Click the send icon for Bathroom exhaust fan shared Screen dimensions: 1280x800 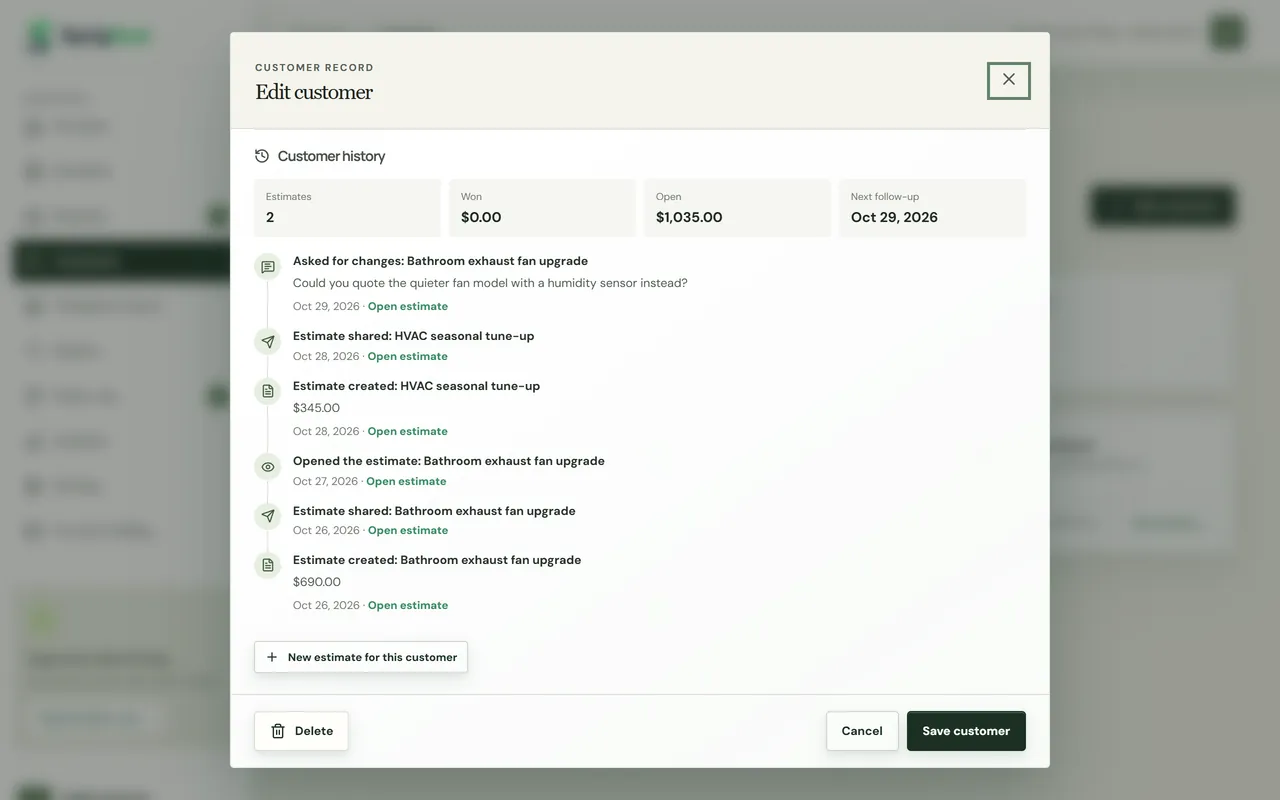coord(268,517)
